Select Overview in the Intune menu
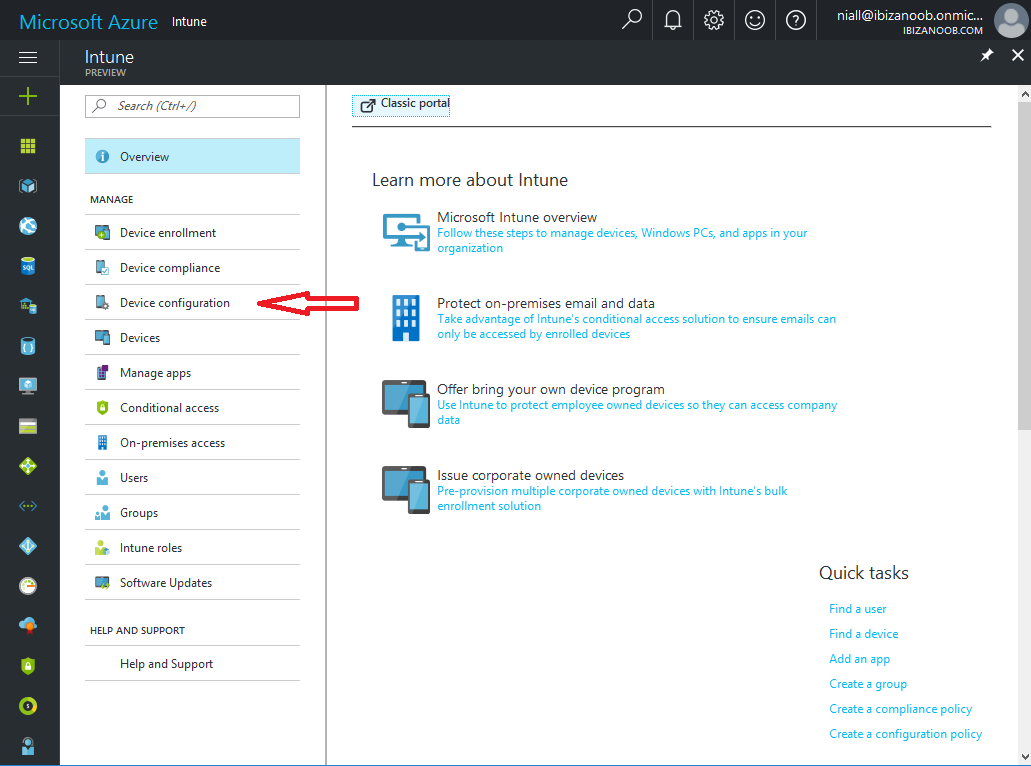The width and height of the screenshot is (1031, 766). pyautogui.click(x=192, y=156)
